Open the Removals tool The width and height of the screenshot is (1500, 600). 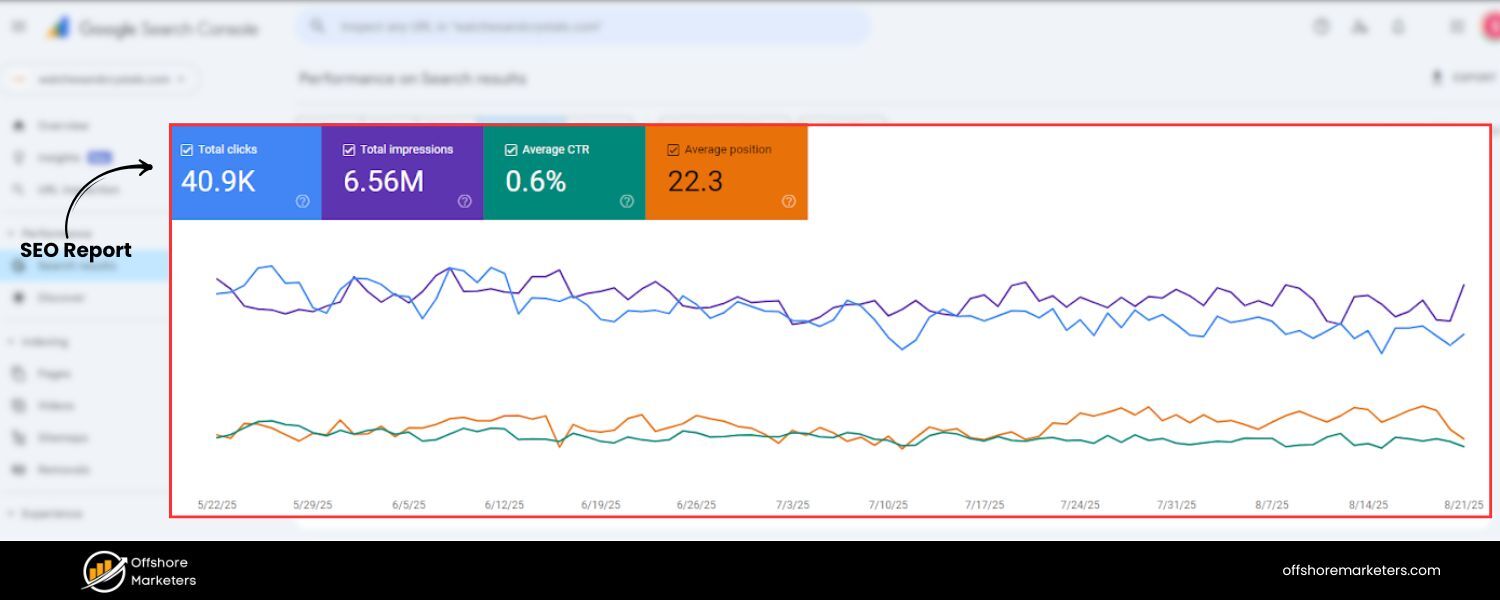point(62,469)
